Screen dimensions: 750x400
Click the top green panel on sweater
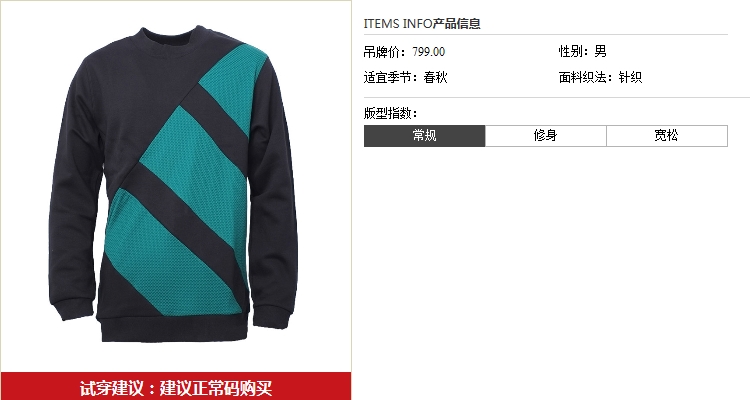pyautogui.click(x=234, y=84)
